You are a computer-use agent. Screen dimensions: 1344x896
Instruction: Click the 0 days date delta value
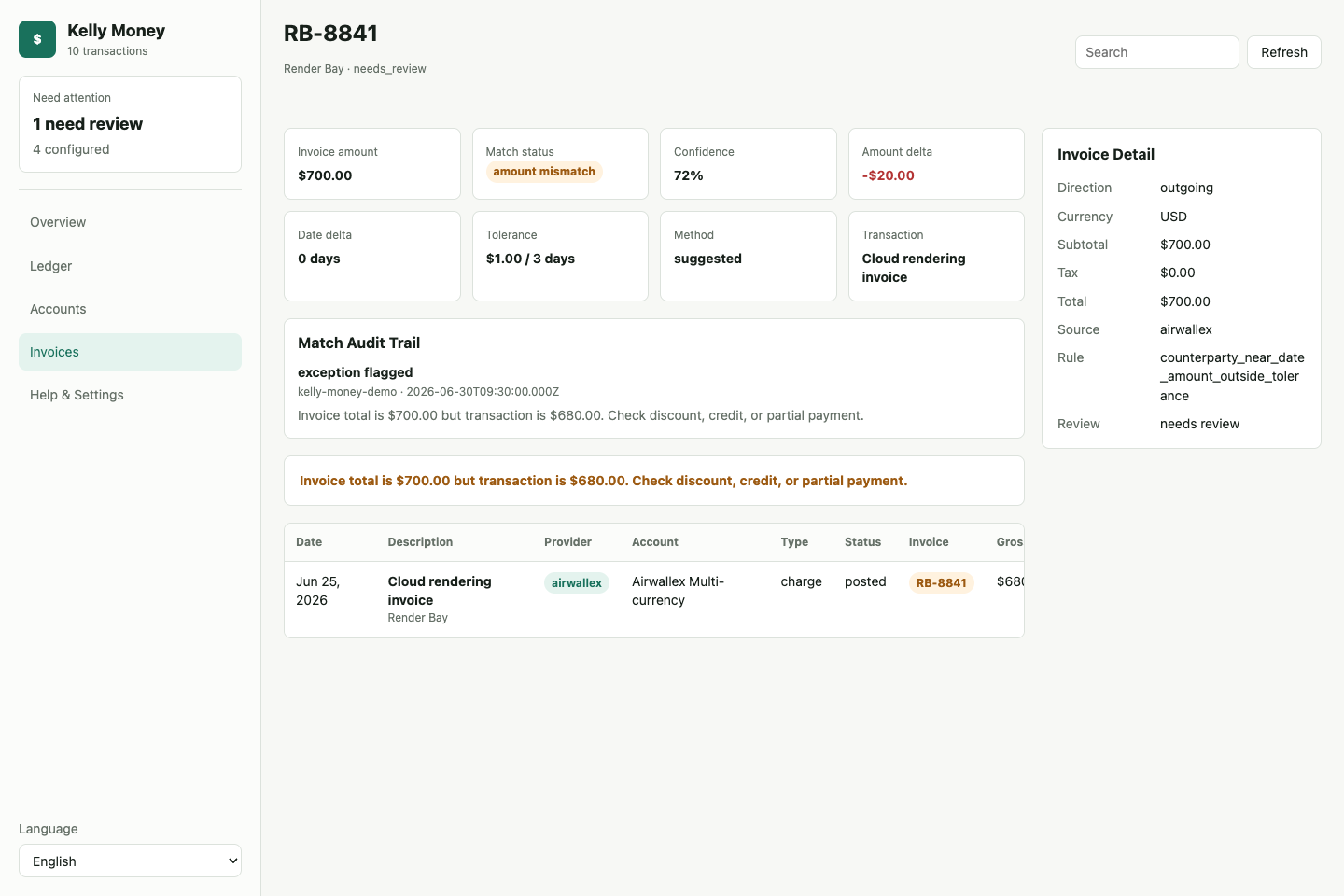[x=319, y=259]
